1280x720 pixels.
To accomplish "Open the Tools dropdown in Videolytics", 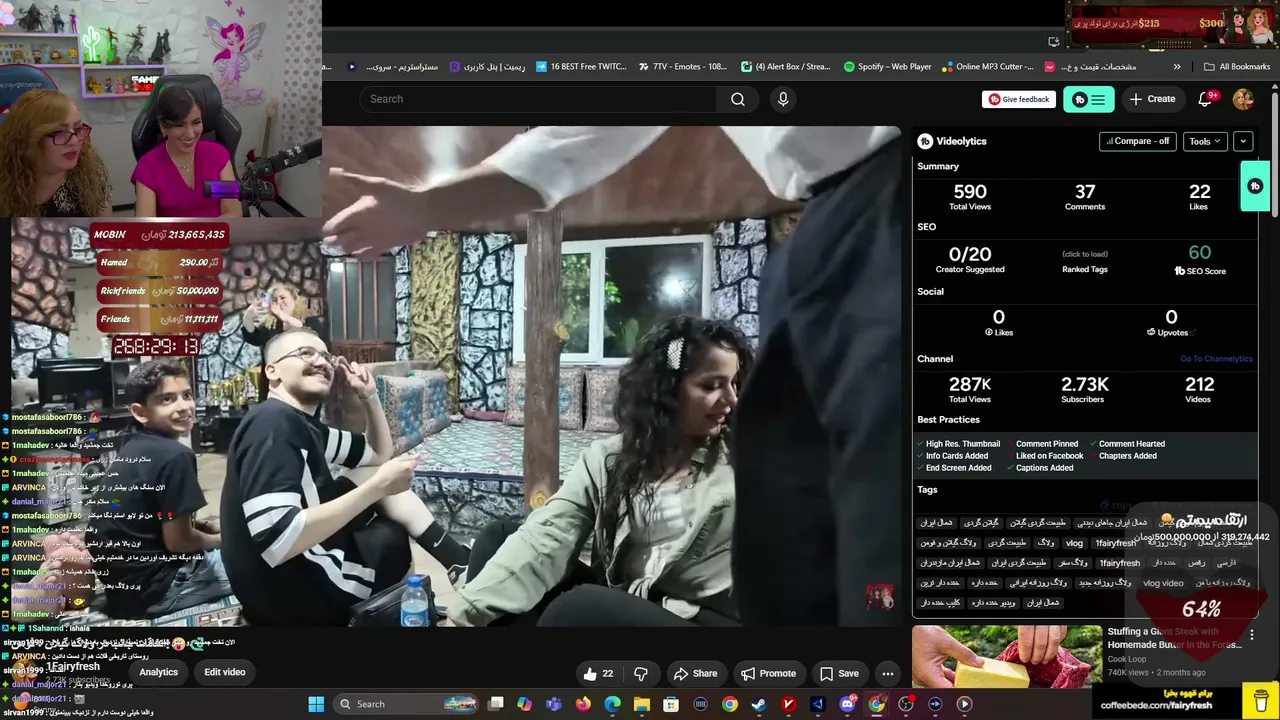I will tap(1204, 141).
